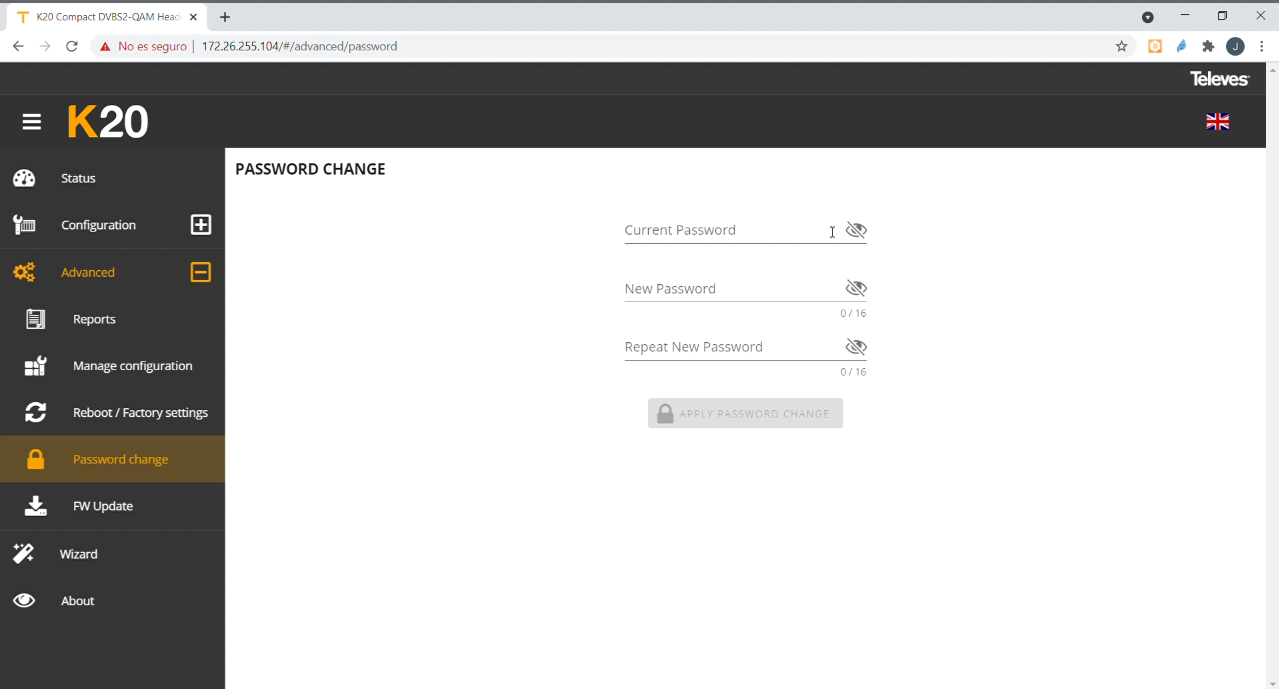The width and height of the screenshot is (1279, 689).
Task: Open language selector with UK flag
Action: [x=1217, y=122]
